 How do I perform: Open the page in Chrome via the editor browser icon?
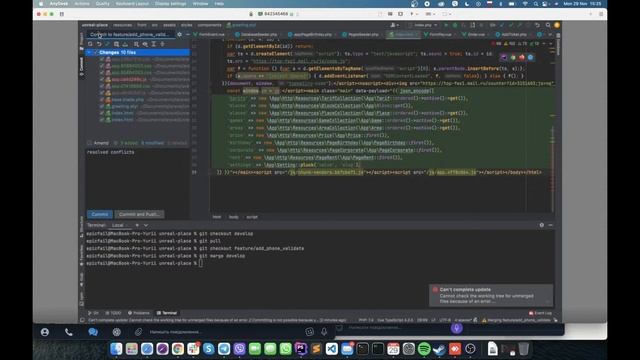513,58
